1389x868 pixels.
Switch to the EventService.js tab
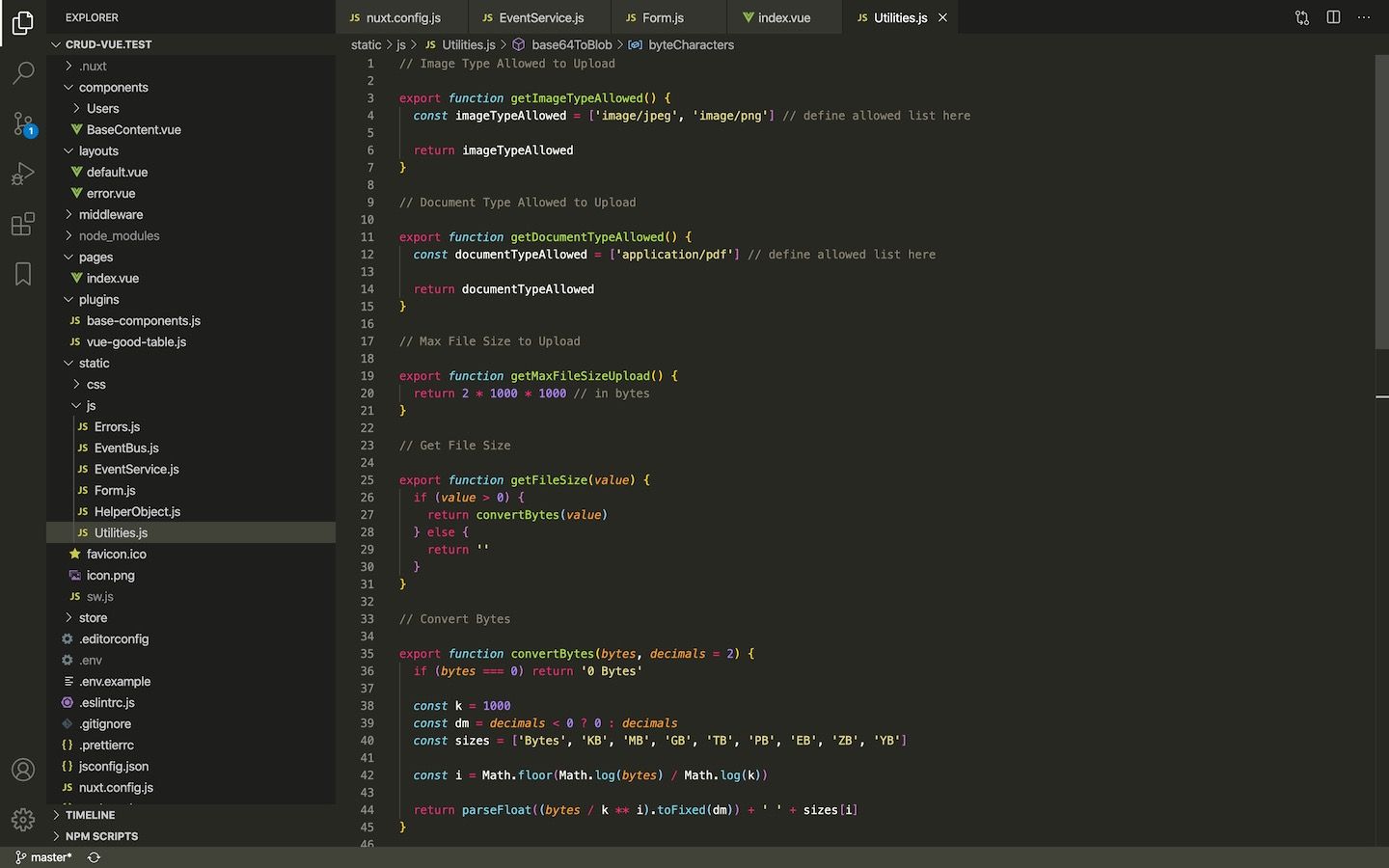pyautogui.click(x=540, y=17)
